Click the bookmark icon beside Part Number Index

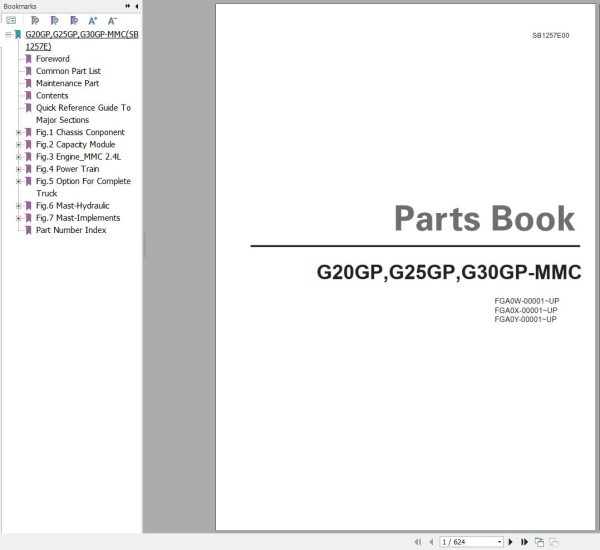(x=28, y=230)
